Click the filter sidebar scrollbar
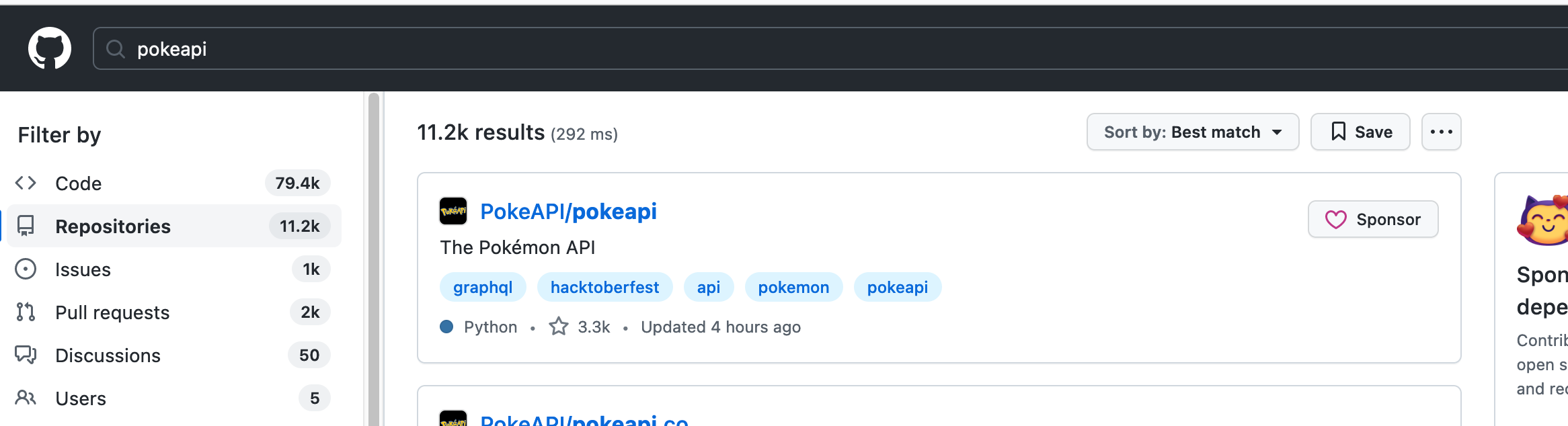 tap(374, 259)
